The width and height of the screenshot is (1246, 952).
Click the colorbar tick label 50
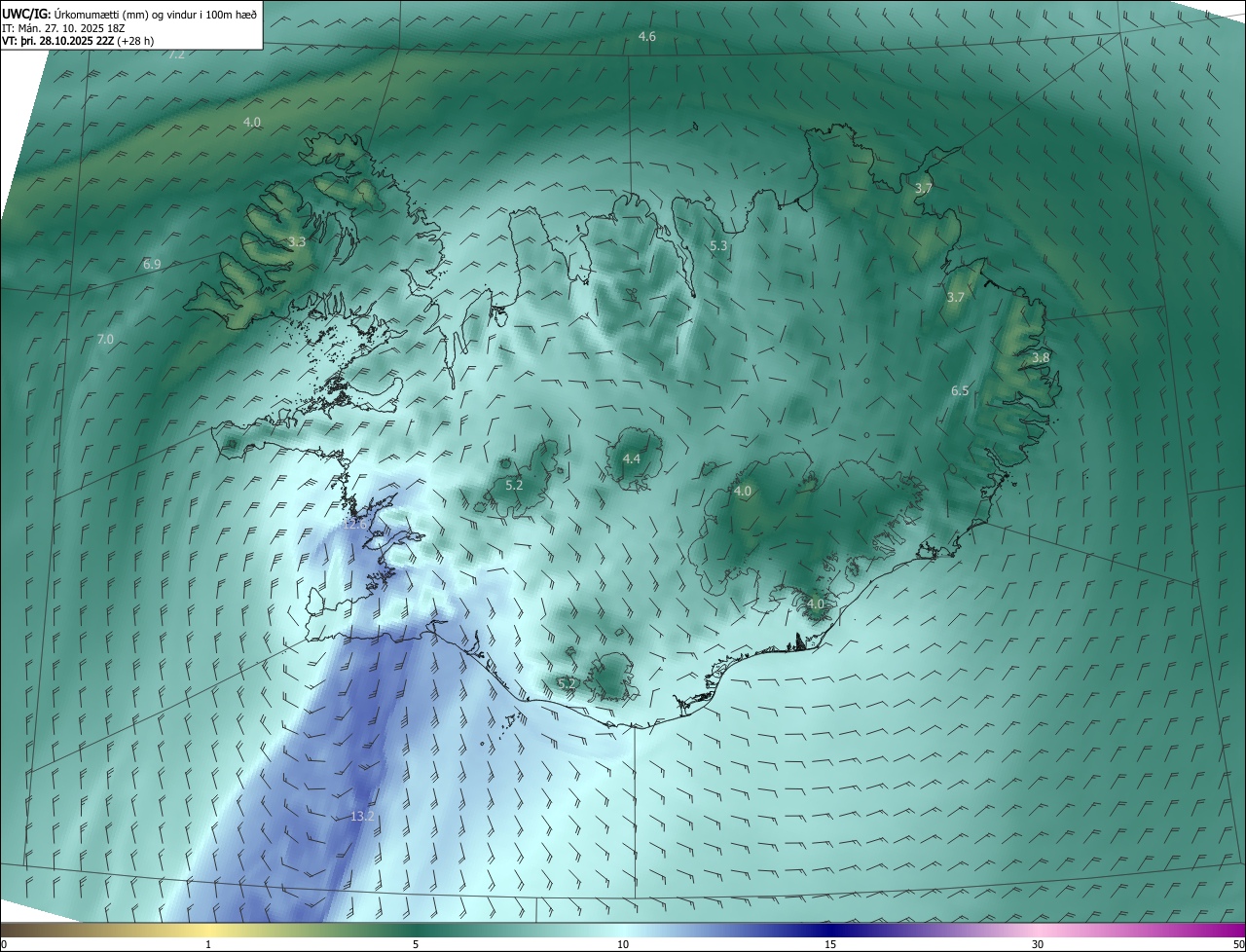coord(1238,944)
